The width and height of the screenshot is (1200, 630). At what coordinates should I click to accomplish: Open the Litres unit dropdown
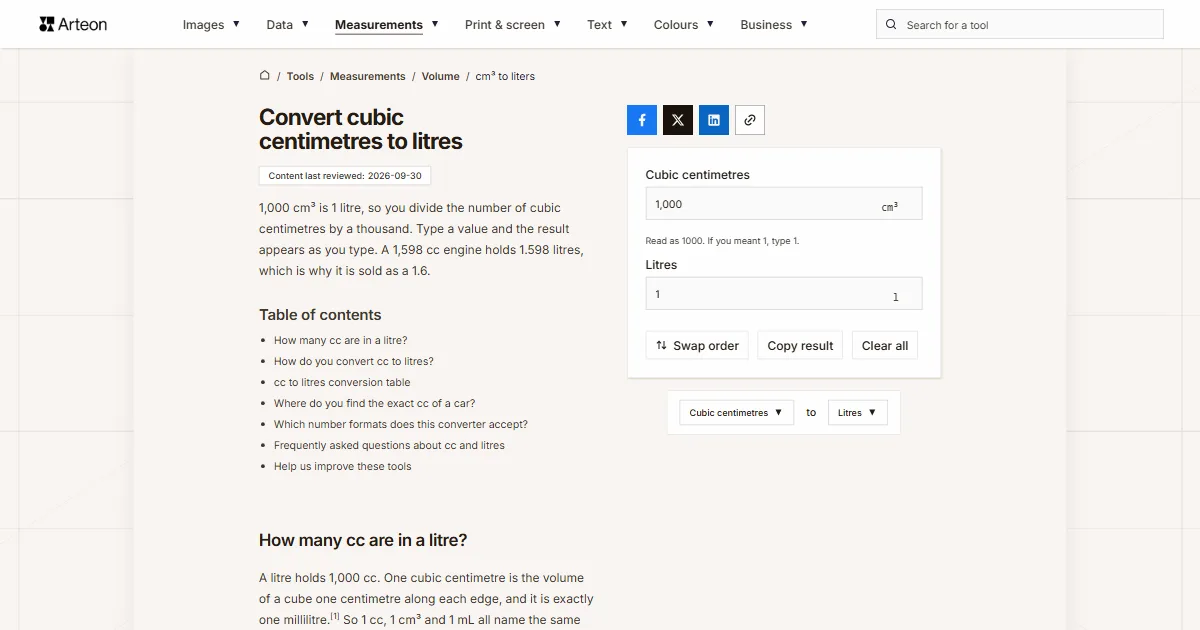click(858, 412)
